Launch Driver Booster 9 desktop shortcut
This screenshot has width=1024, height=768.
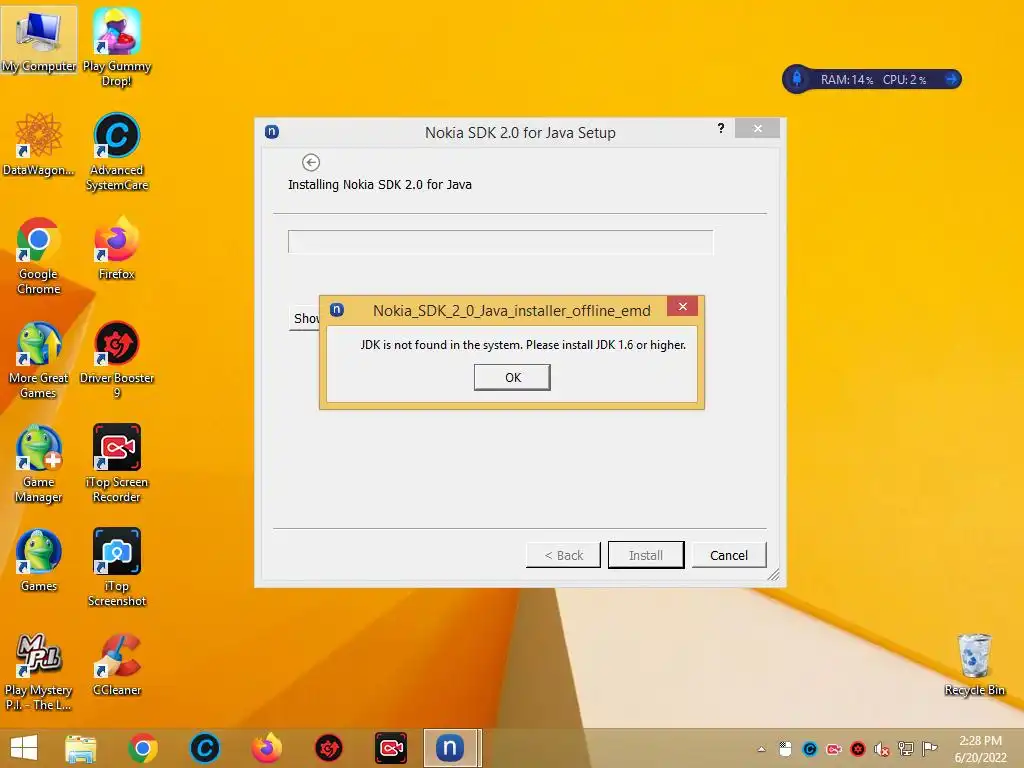point(117,360)
